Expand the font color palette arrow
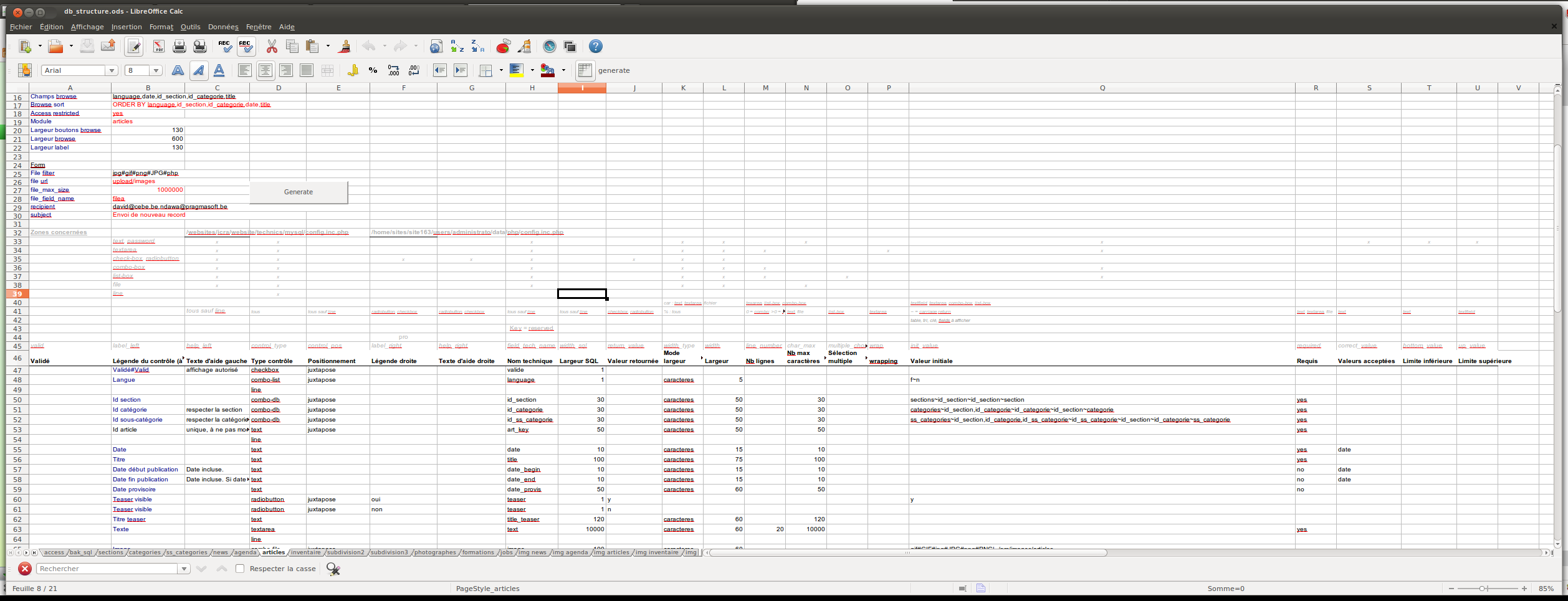 [563, 70]
